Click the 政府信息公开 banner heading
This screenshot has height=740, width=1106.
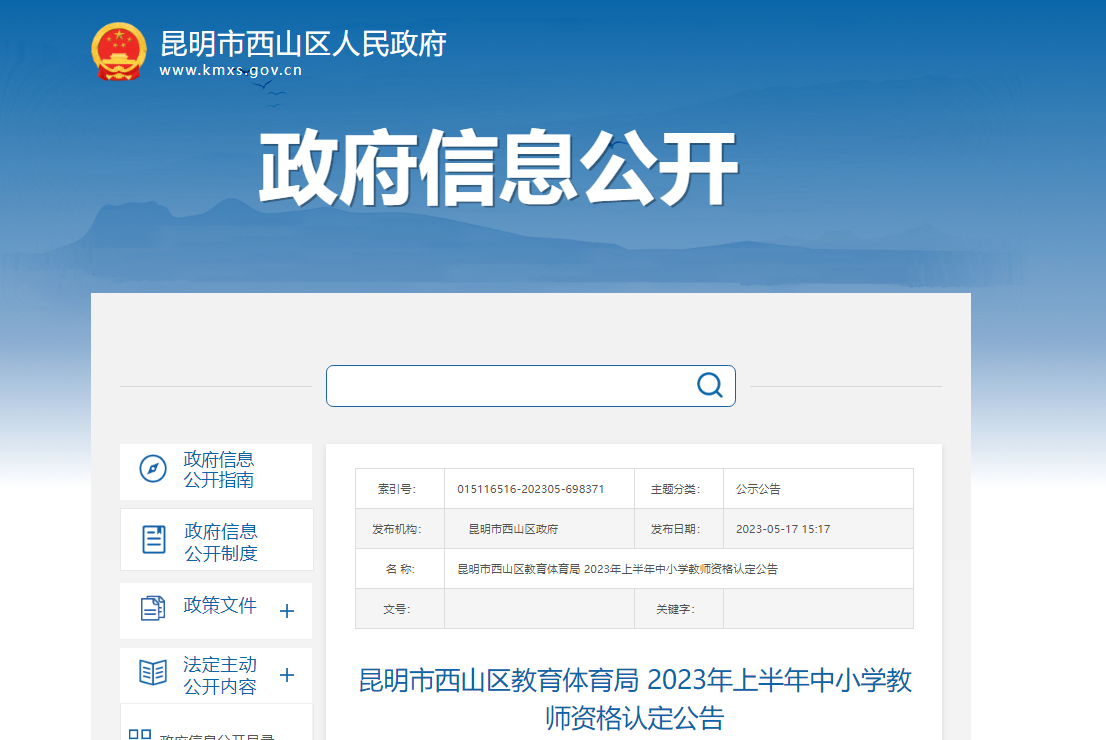(x=498, y=168)
